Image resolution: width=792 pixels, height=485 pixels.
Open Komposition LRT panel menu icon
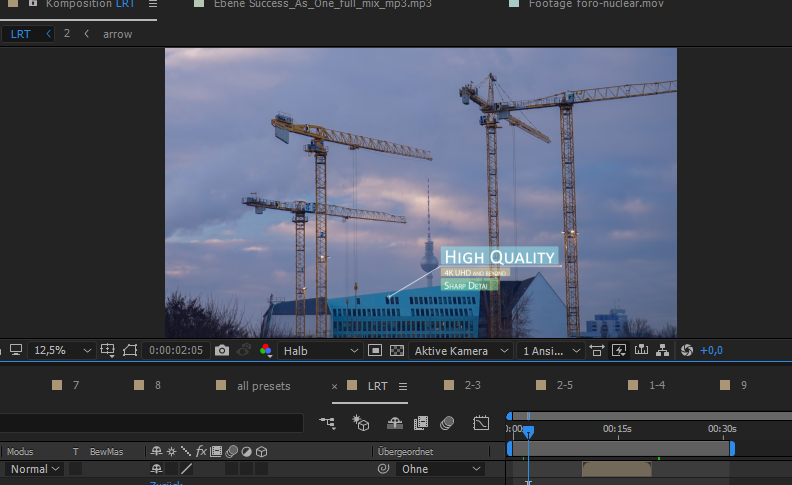pos(153,4)
